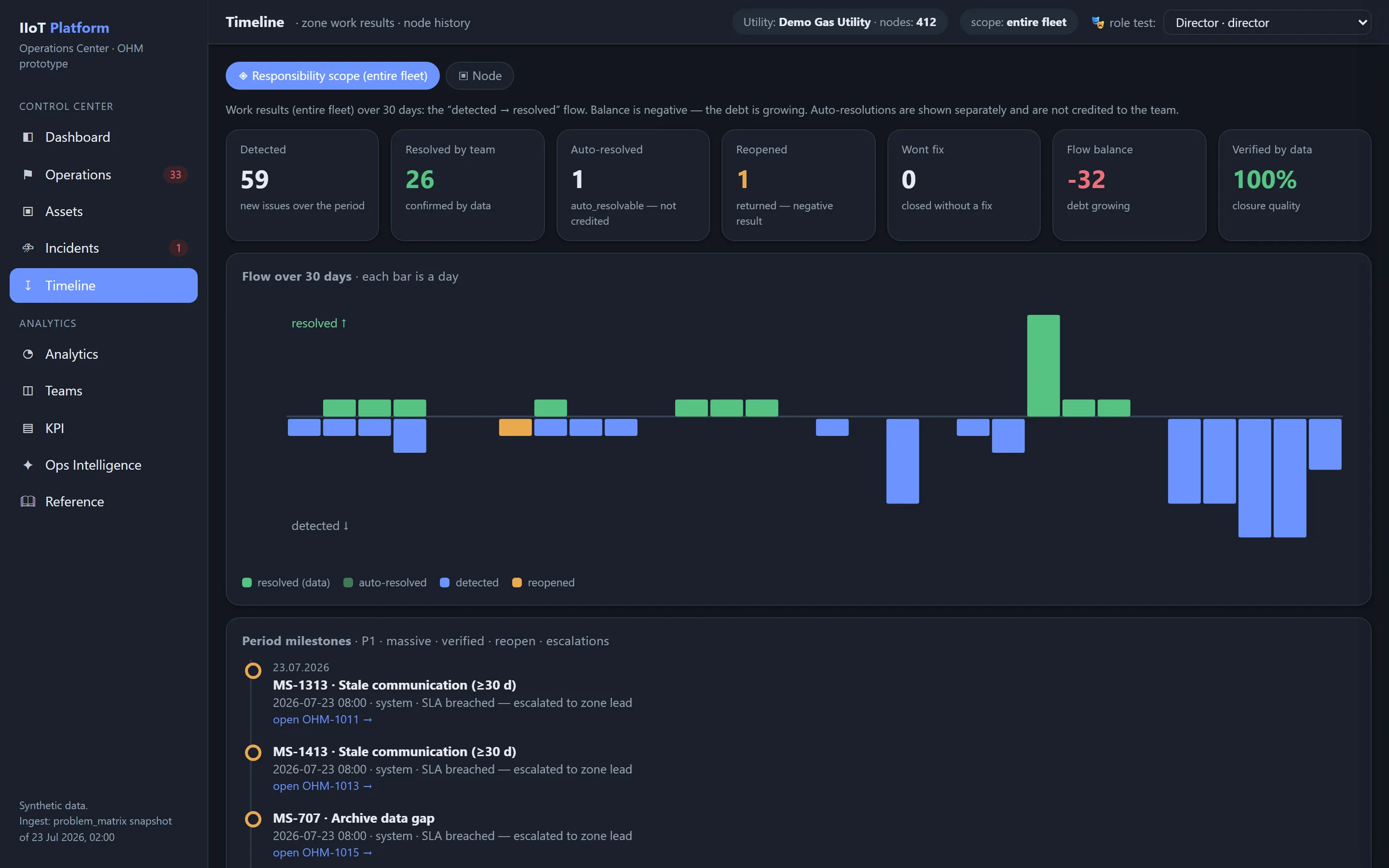Click the blue detected legend swatch
The height and width of the screenshot is (868, 1389).
point(444,583)
